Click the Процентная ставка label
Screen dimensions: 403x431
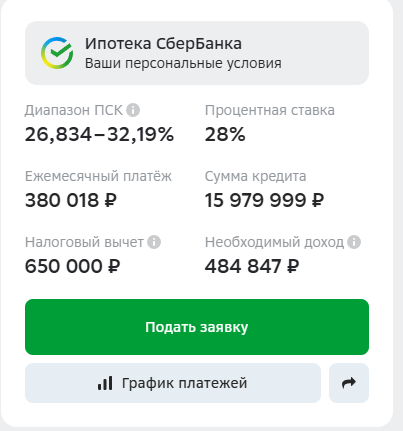pyautogui.click(x=270, y=110)
